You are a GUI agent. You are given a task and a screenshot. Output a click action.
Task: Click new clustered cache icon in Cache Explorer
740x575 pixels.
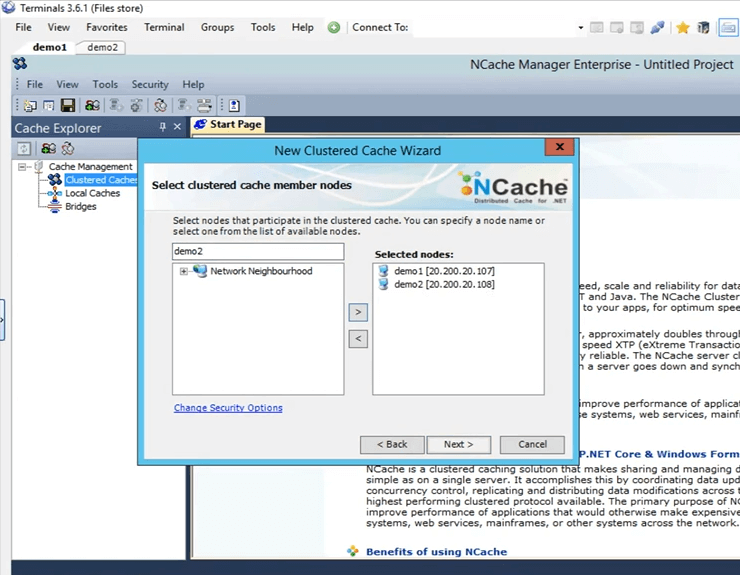[x=48, y=149]
